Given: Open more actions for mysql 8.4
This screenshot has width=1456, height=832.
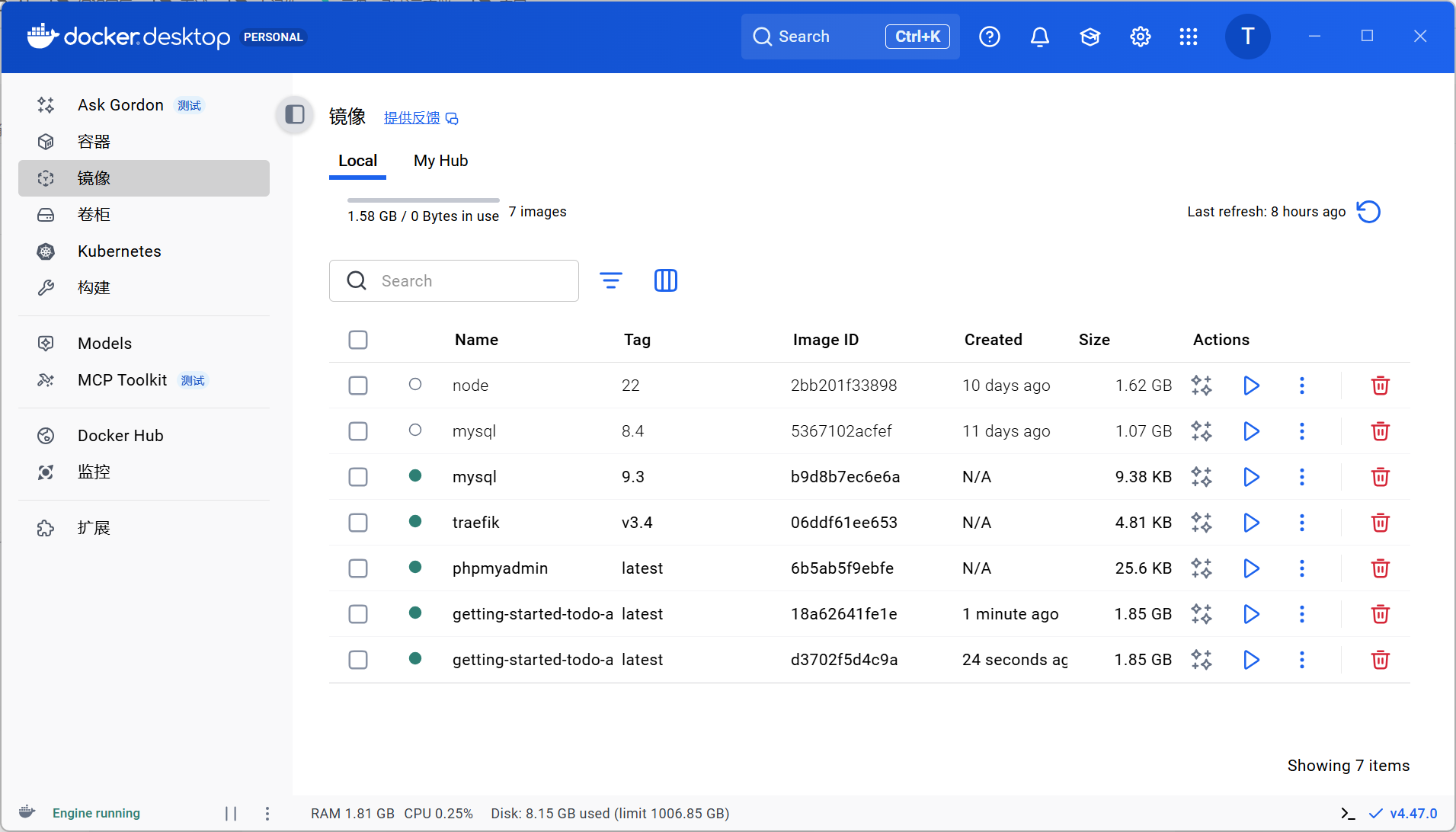Looking at the screenshot, I should [1302, 431].
